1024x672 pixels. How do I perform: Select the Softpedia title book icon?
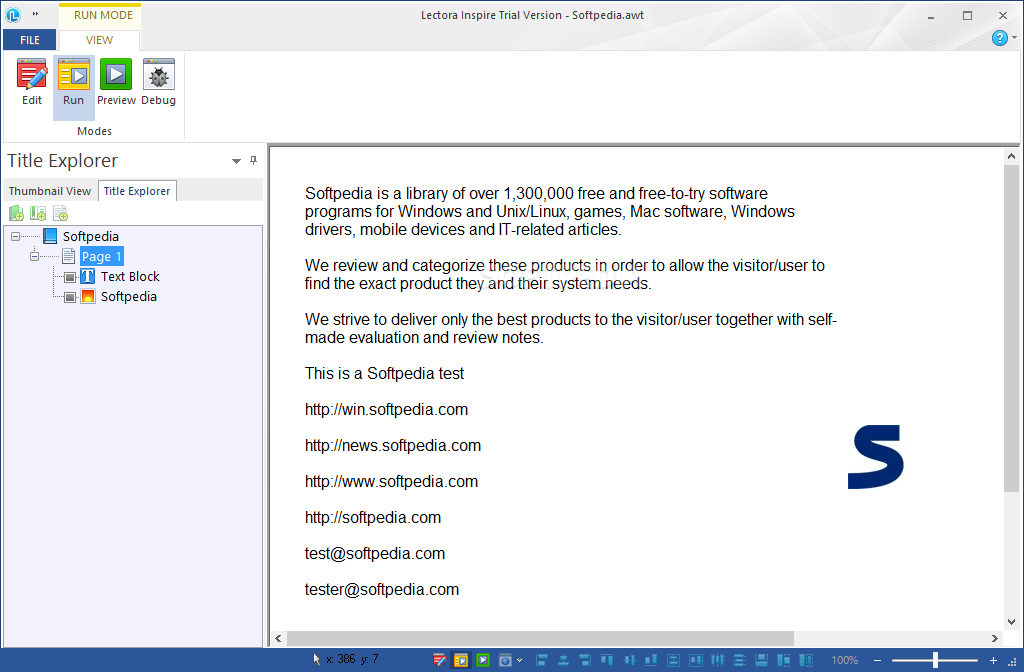(50, 236)
